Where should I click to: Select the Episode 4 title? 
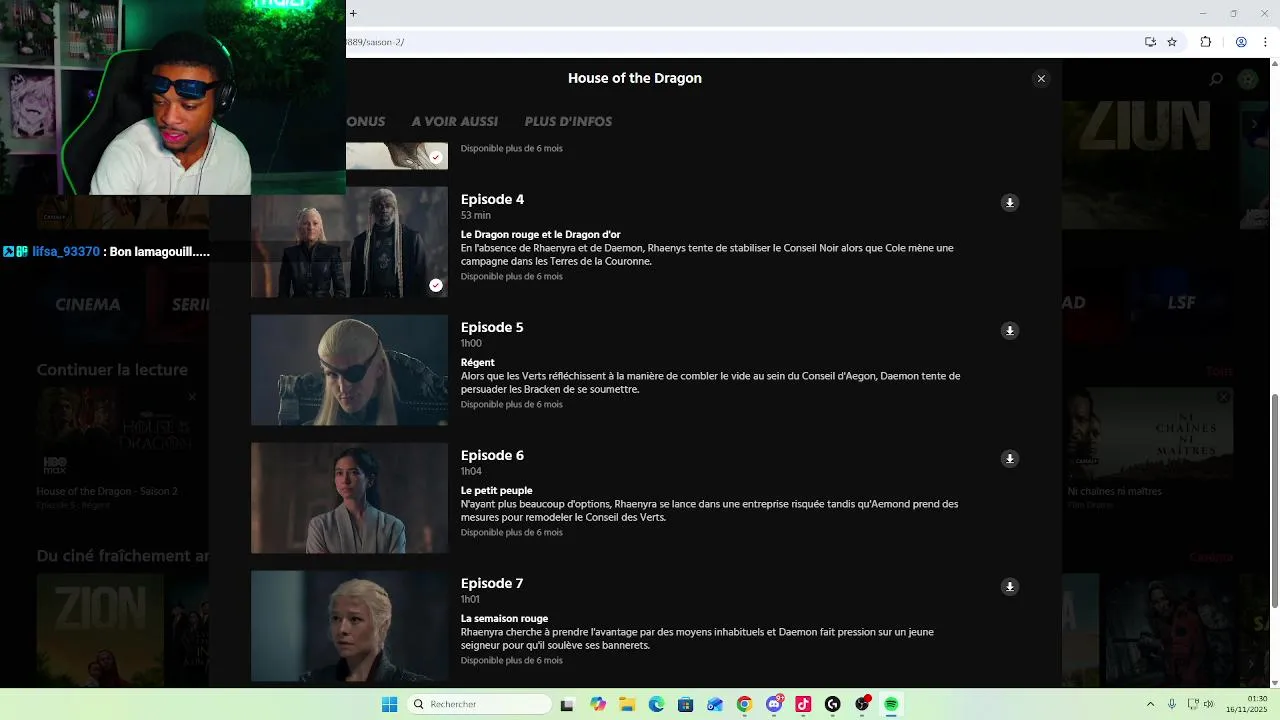(492, 199)
